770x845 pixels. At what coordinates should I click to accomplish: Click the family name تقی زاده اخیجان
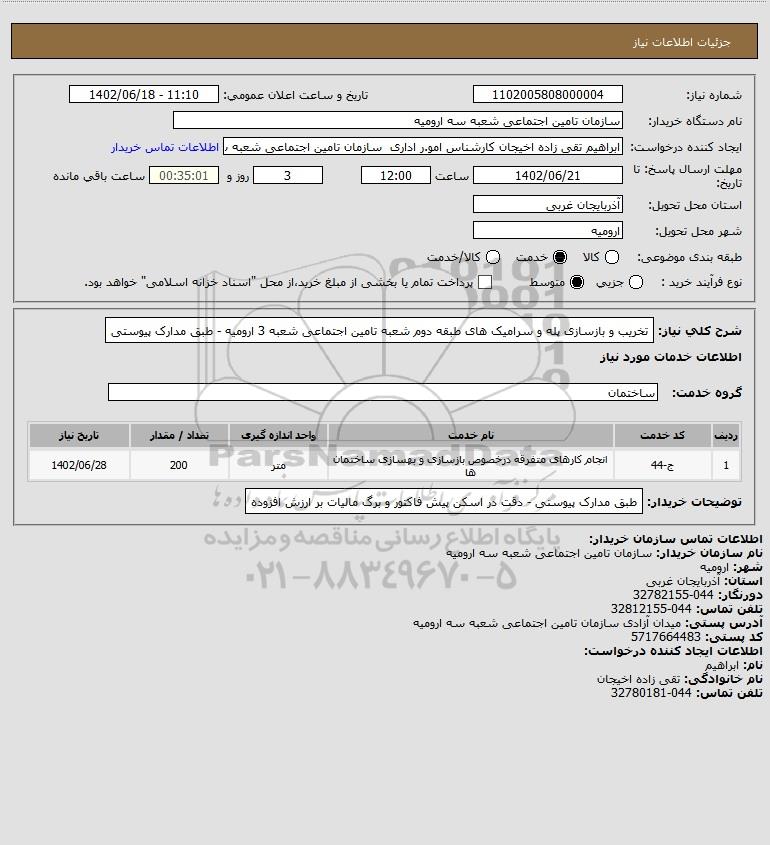(638, 679)
